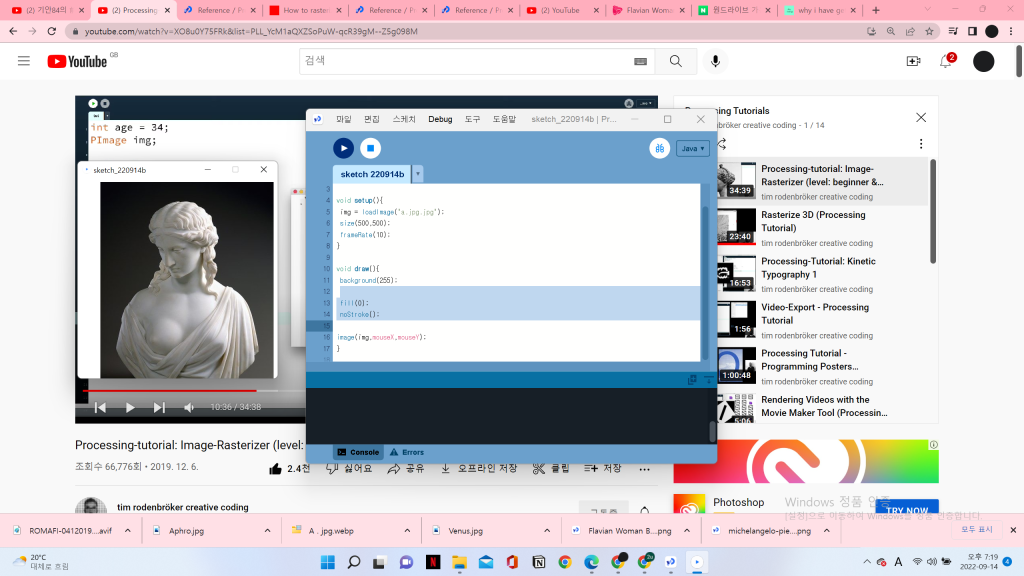Bookmark this page with the star
The image size is (1024, 576).
point(929,31)
